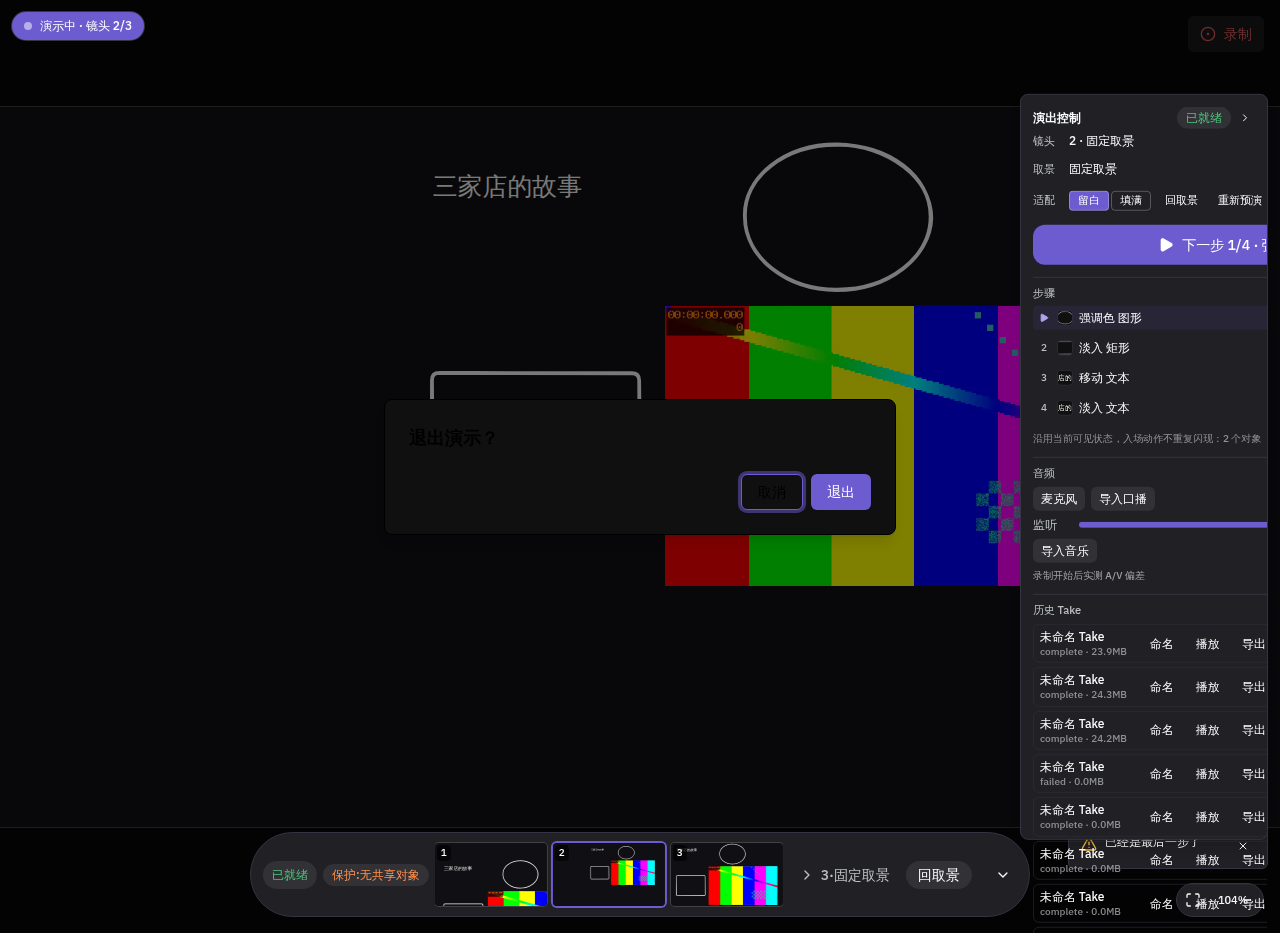Click the 演示中 · 镜头 2/3 badge

point(78,26)
